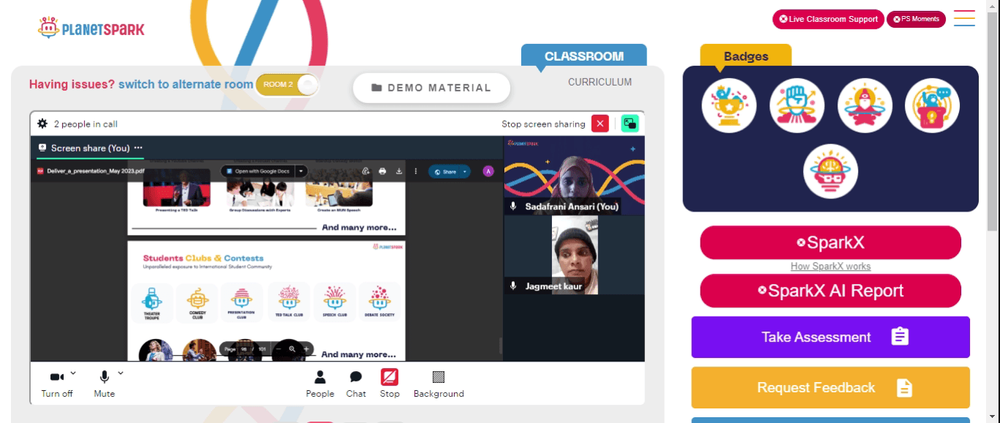Switch to the CLASSROOM tab
This screenshot has width=1000, height=423.
point(584,56)
